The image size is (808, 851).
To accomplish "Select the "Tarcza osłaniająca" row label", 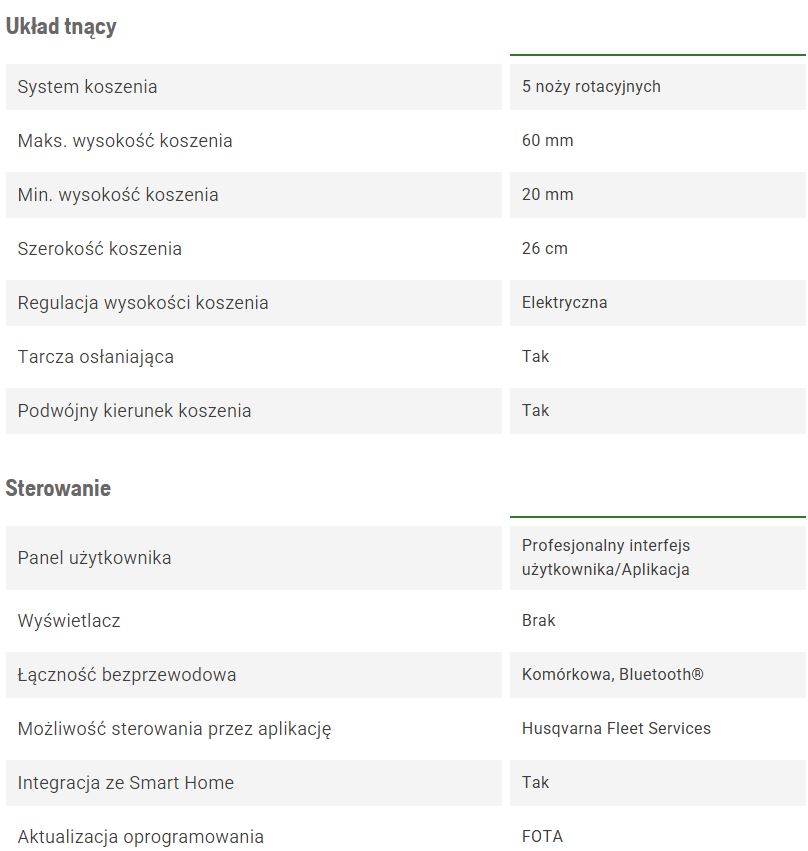I will (x=96, y=357).
